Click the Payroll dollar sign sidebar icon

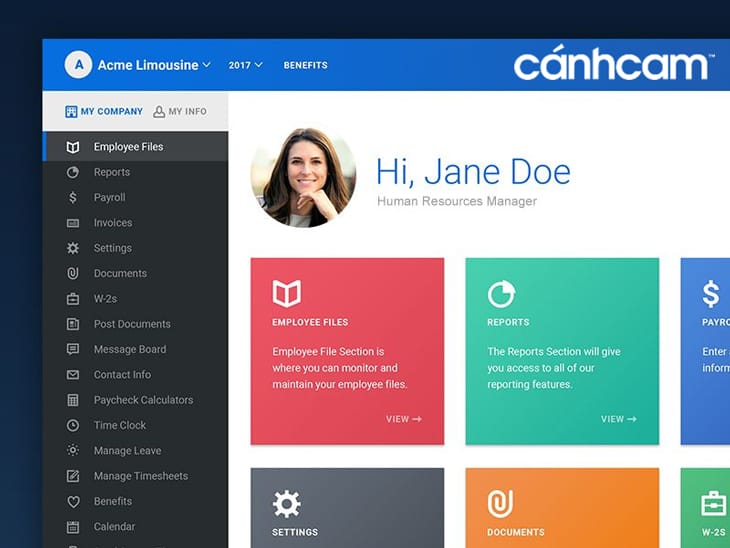(73, 197)
